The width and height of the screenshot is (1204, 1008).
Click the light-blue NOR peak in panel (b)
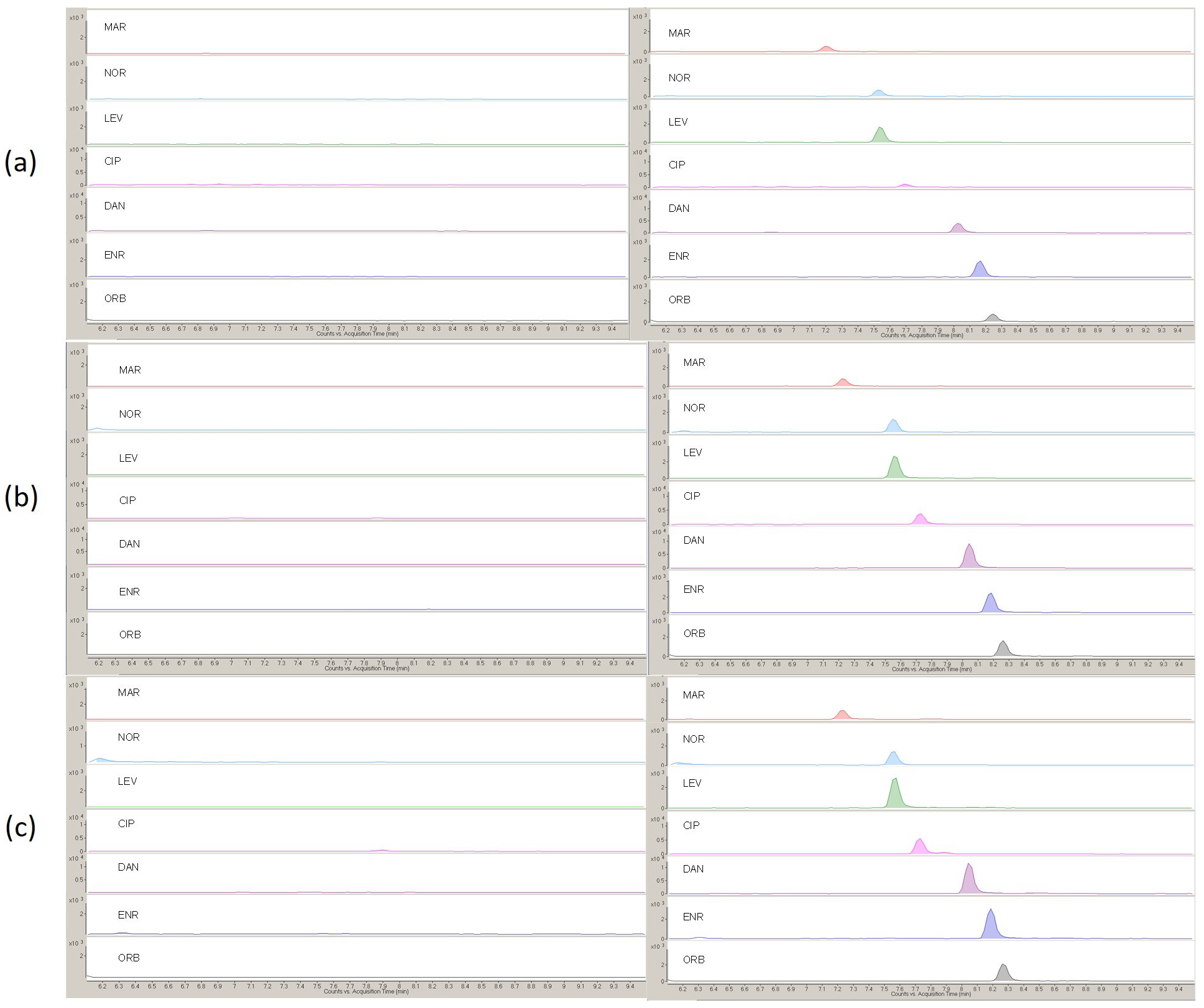tap(893, 426)
